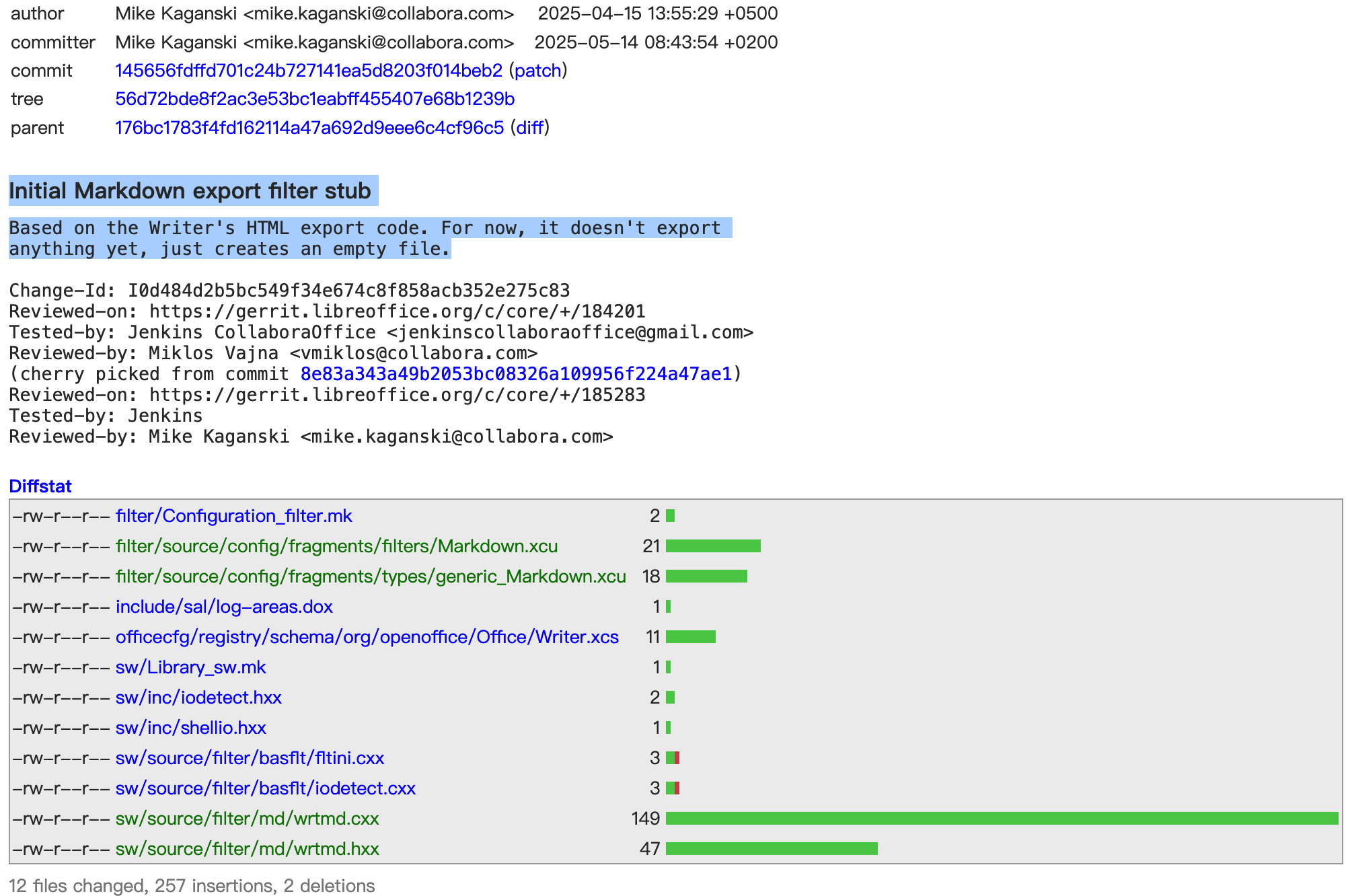
Task: Open types/generic_Markdown.xcu file link
Action: 370,576
